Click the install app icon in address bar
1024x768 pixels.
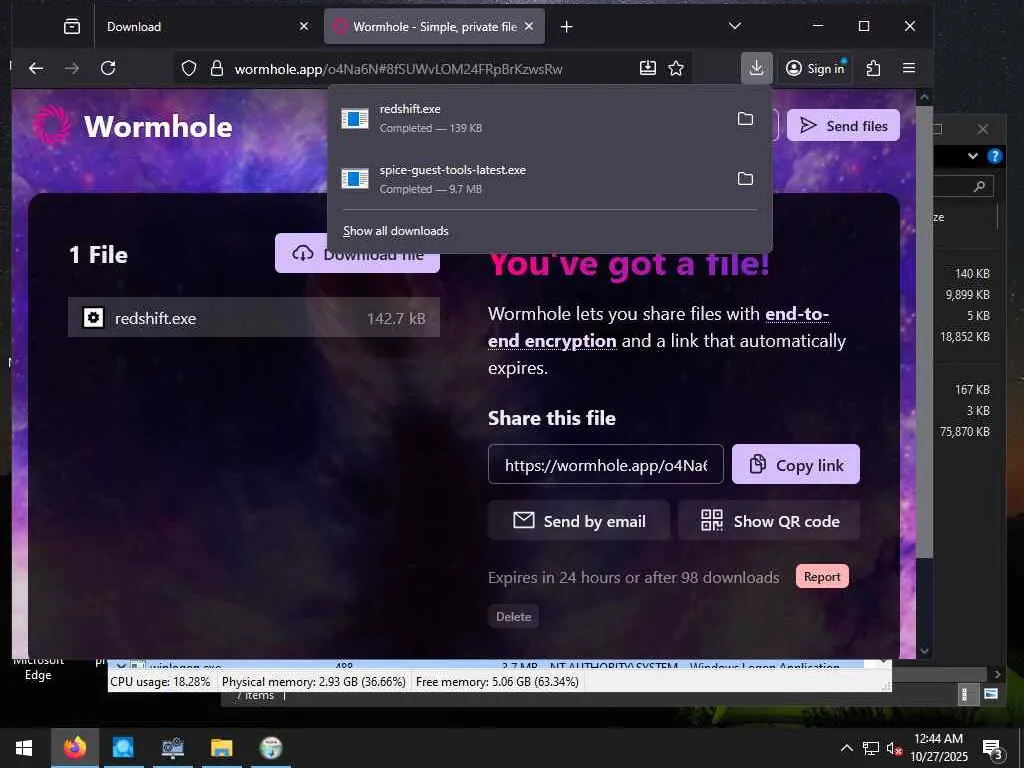[648, 68]
